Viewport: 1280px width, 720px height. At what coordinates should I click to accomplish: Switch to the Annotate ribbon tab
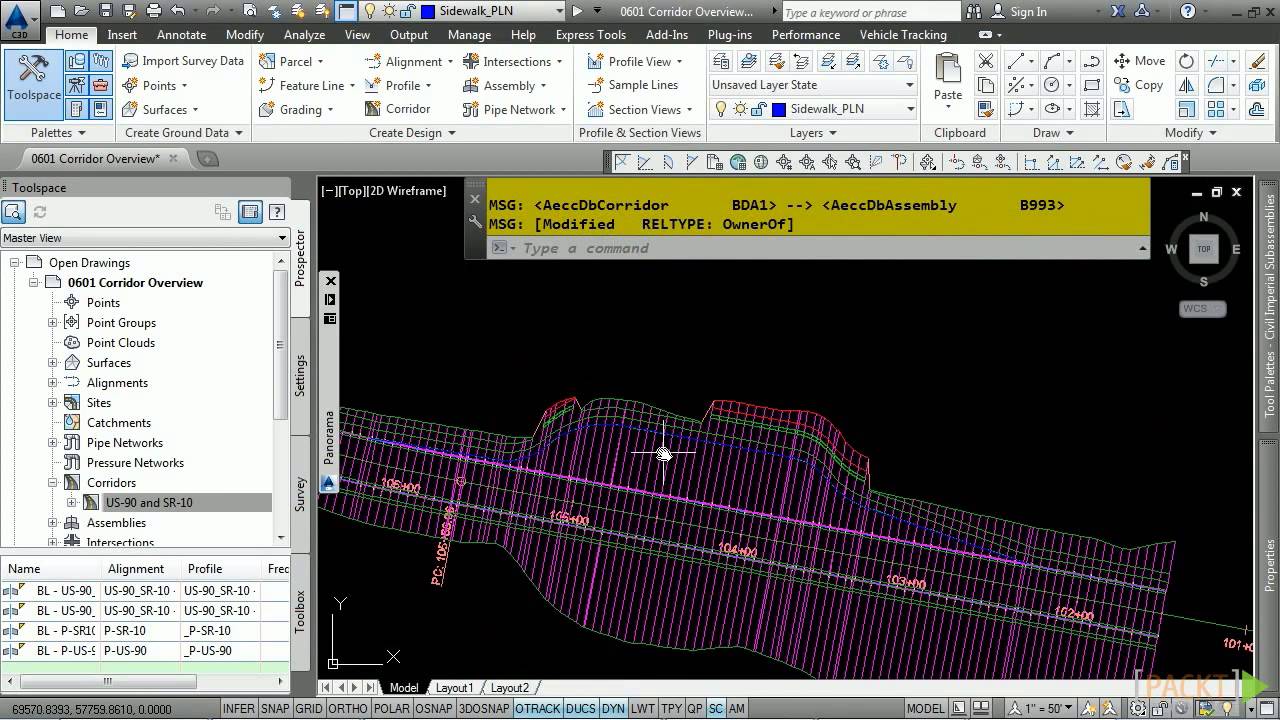click(181, 34)
